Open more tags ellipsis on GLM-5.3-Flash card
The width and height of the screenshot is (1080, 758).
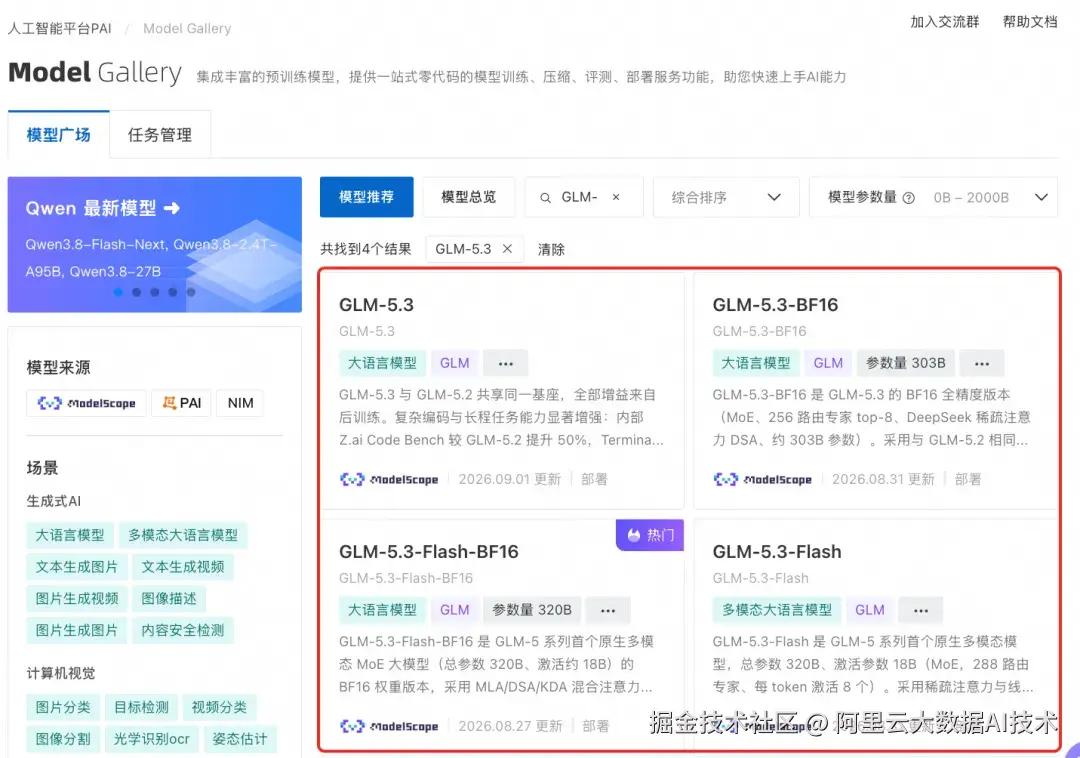(921, 610)
